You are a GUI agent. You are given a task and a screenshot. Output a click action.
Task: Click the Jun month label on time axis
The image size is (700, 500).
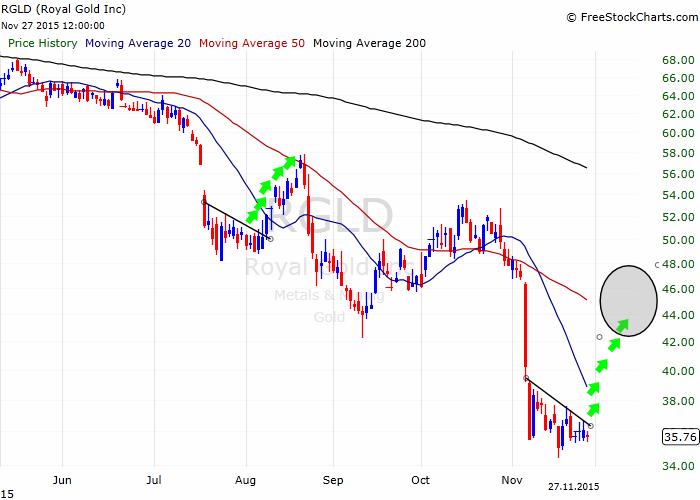click(x=62, y=480)
